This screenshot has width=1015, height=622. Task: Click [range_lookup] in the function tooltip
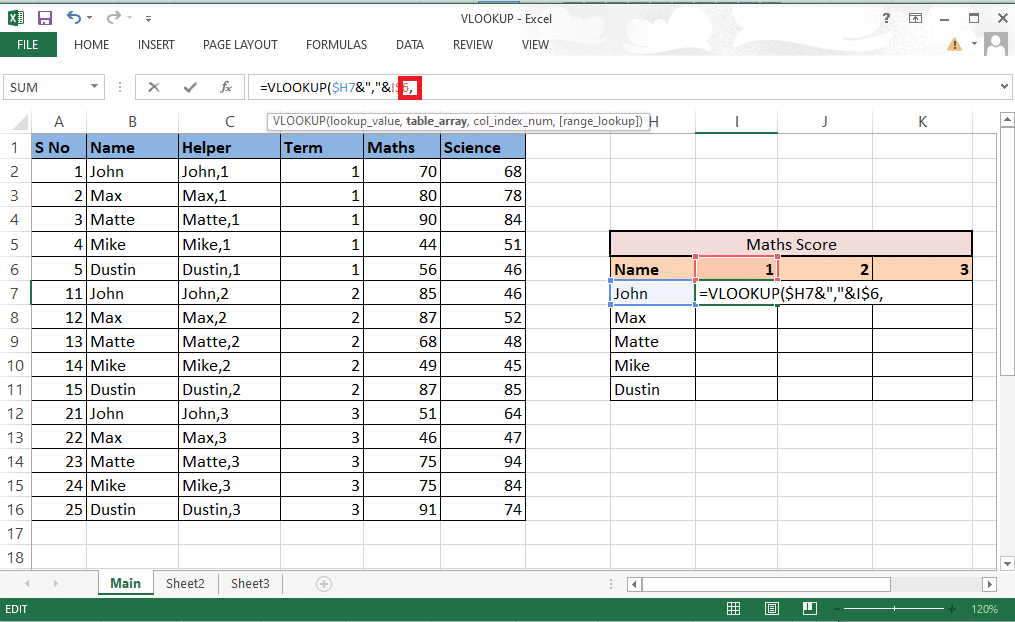click(x=599, y=121)
